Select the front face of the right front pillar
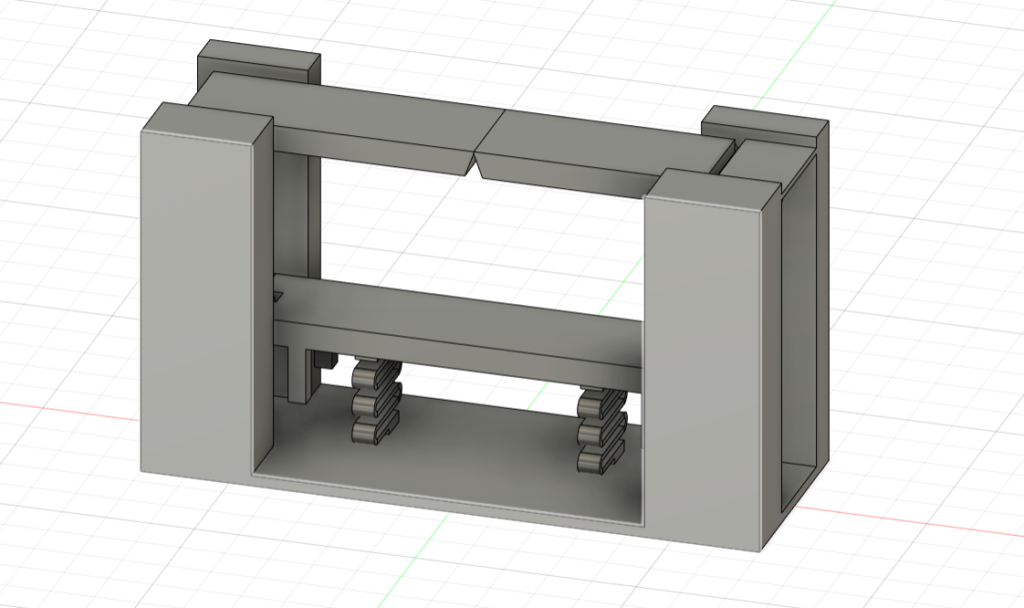The height and width of the screenshot is (608, 1024). pos(702,372)
